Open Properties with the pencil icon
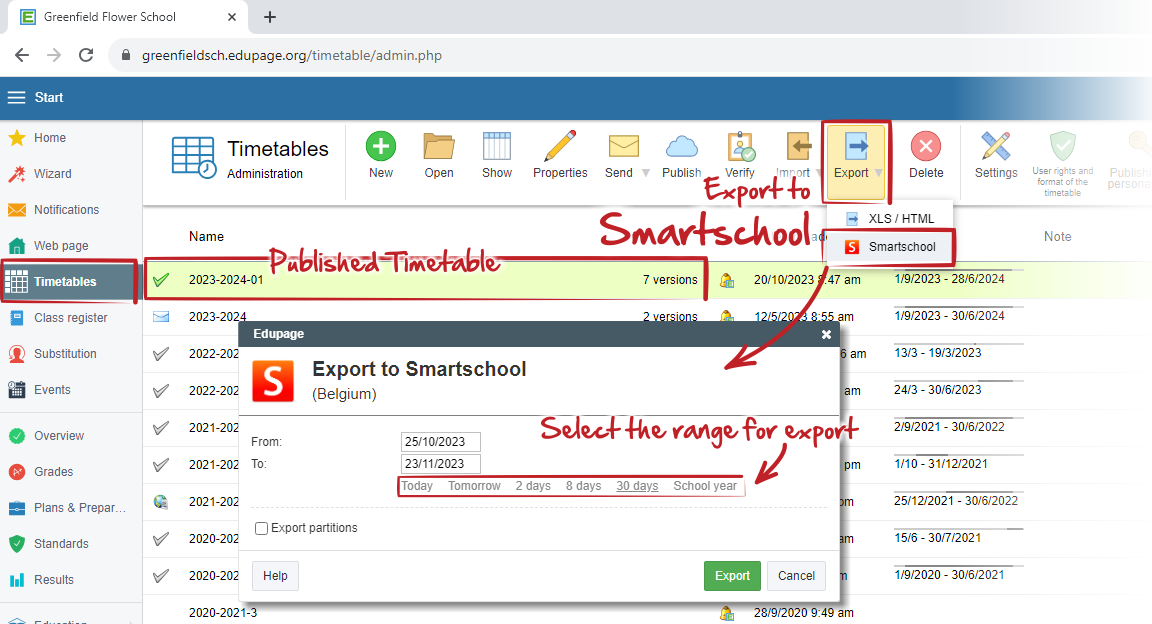This screenshot has width=1152, height=624. click(560, 146)
